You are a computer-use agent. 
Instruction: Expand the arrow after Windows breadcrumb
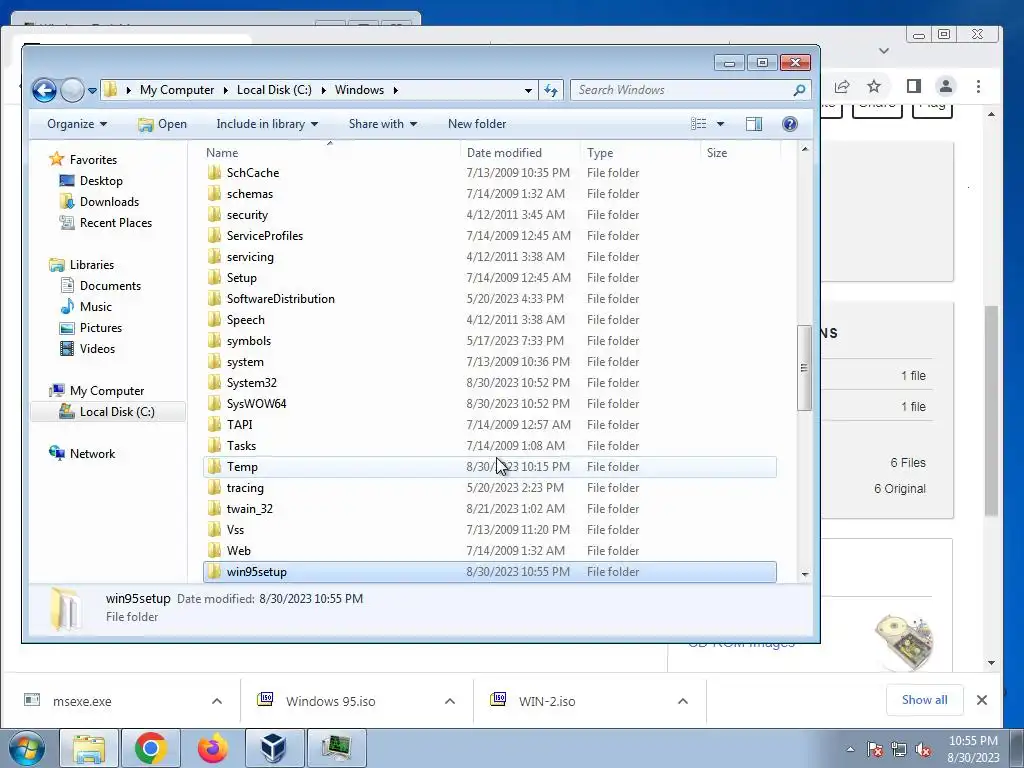click(x=396, y=90)
